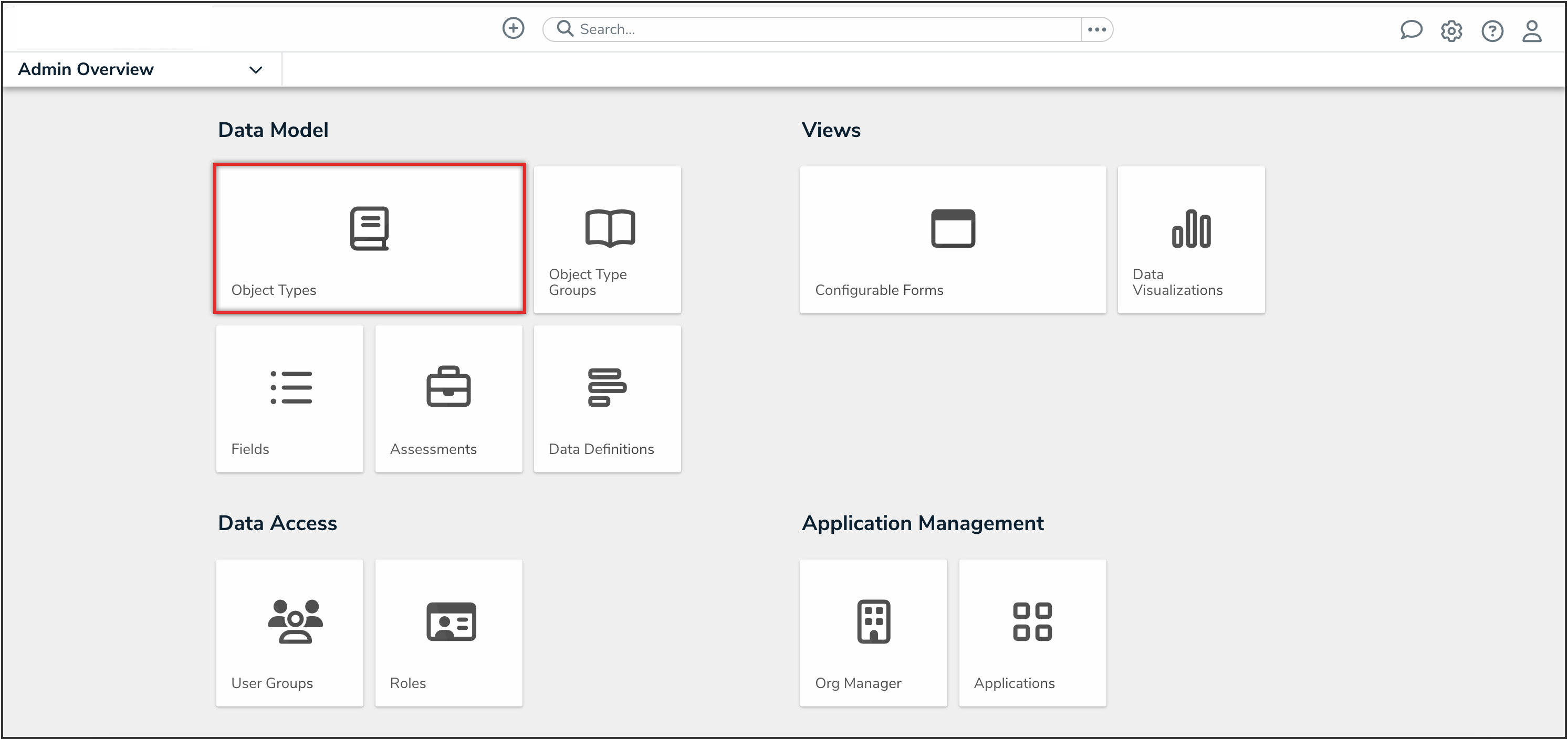Click the Org Manager building icon
The height and width of the screenshot is (739, 1568).
click(873, 621)
